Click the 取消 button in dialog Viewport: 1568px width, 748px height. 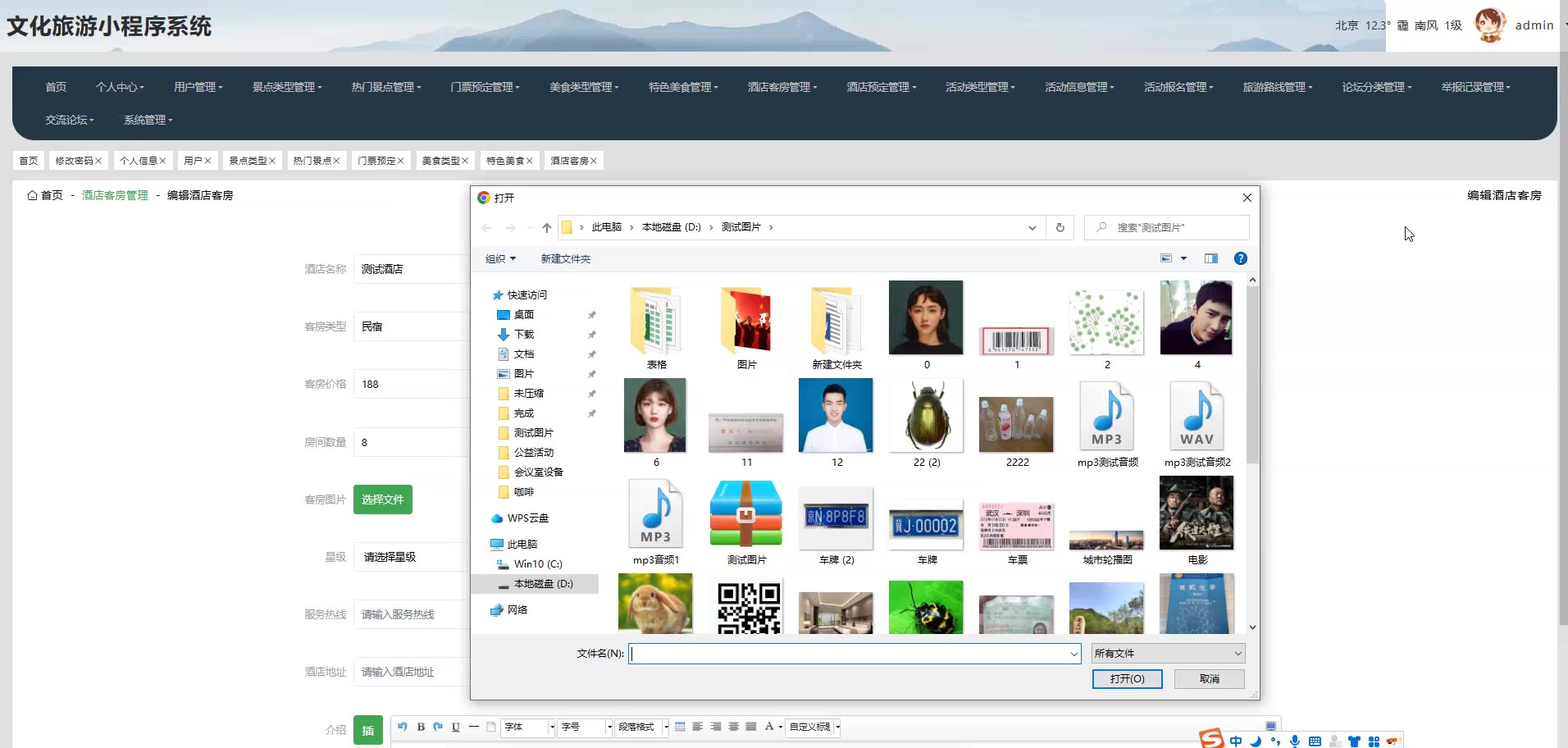1209,679
